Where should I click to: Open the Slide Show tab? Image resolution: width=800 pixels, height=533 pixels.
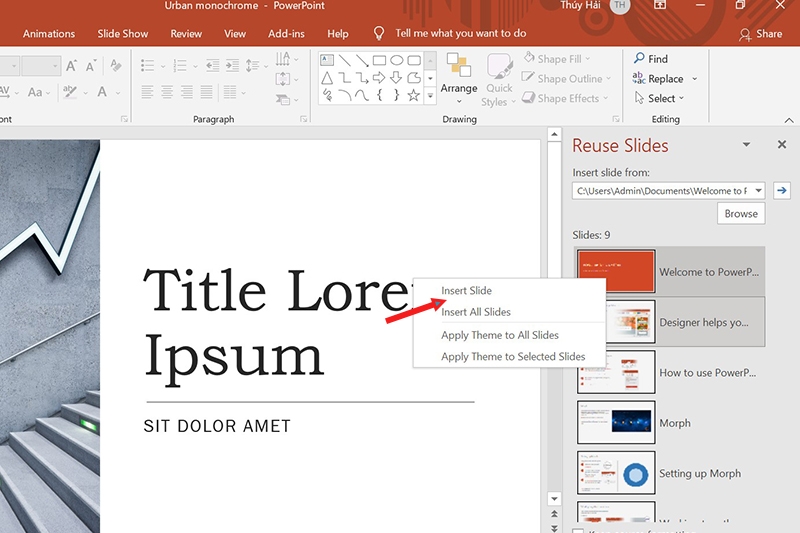(123, 34)
